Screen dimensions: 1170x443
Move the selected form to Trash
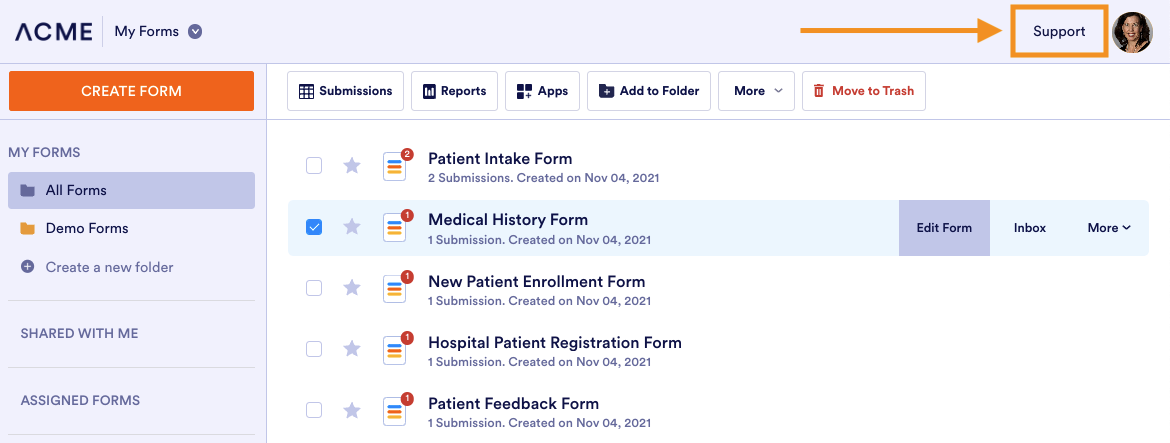863,91
